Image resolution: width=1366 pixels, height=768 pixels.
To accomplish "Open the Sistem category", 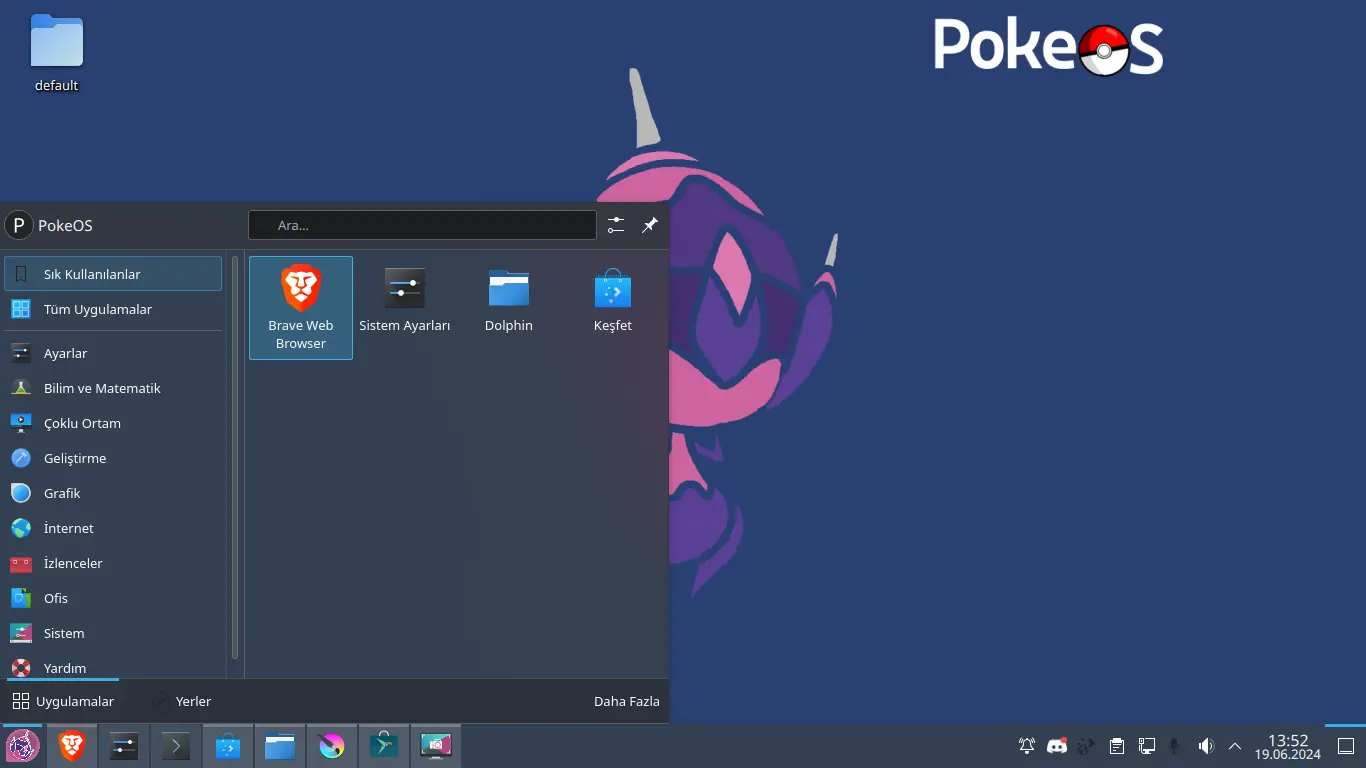I will (113, 633).
